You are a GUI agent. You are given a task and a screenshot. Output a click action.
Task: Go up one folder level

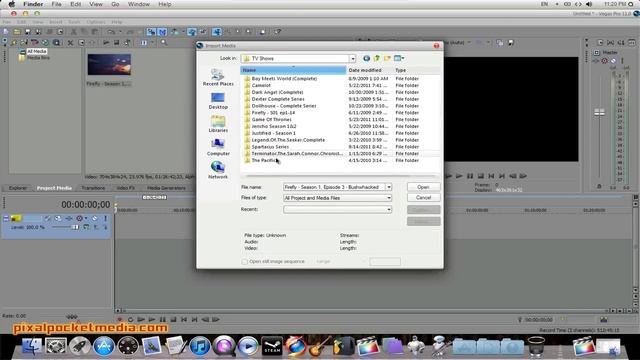point(377,58)
